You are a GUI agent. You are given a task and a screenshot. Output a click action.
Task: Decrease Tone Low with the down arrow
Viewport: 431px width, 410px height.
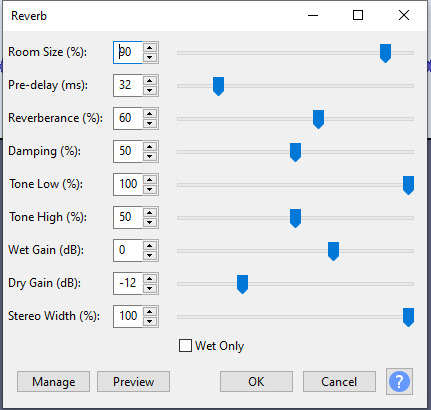(x=150, y=190)
